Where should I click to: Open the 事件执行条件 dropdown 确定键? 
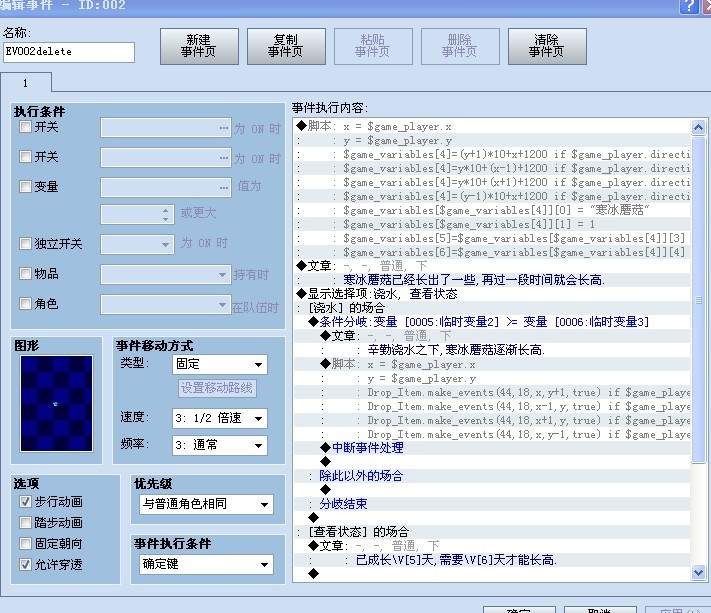(206, 564)
